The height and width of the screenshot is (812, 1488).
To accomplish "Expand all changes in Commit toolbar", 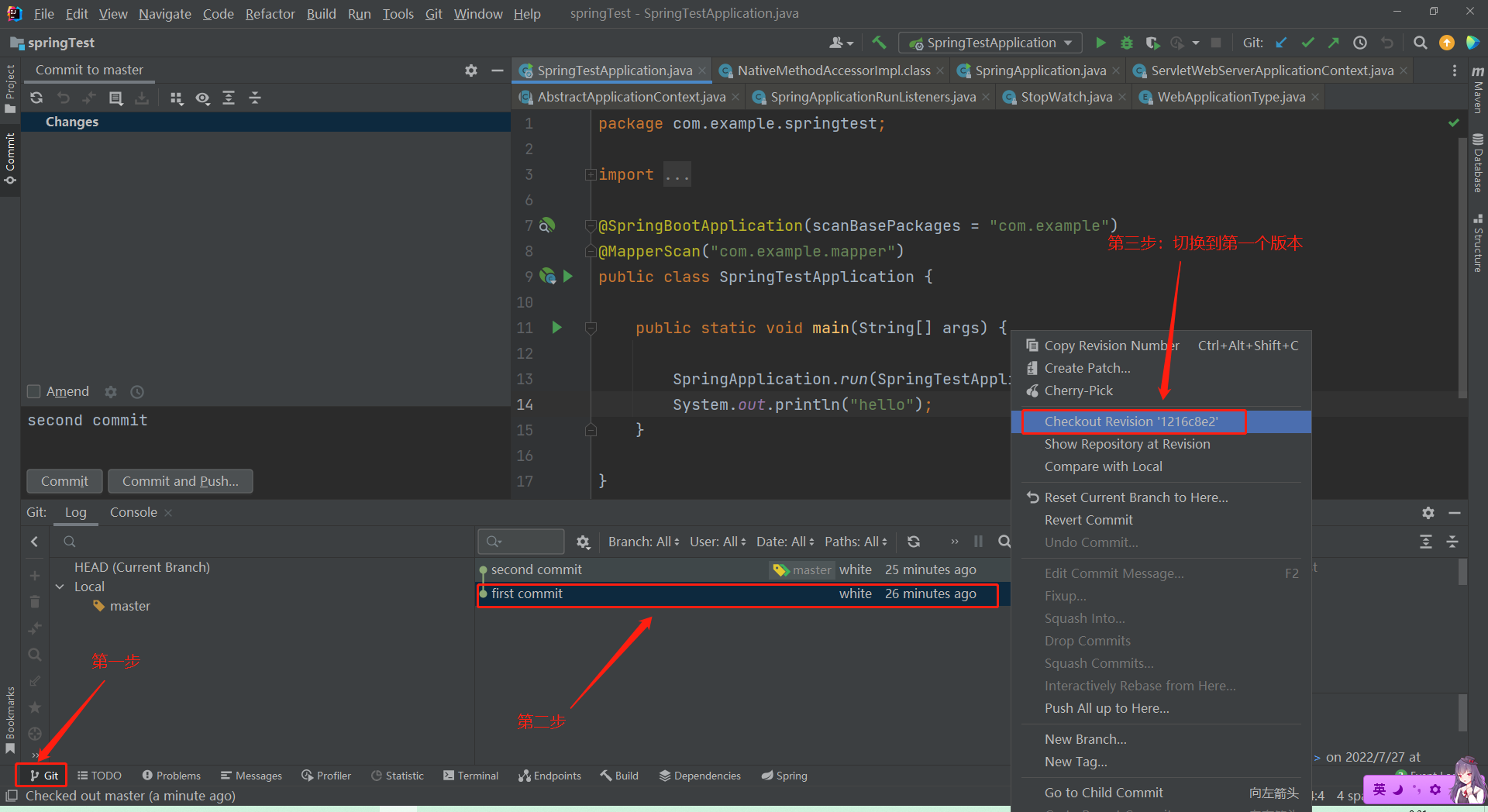I will click(229, 98).
